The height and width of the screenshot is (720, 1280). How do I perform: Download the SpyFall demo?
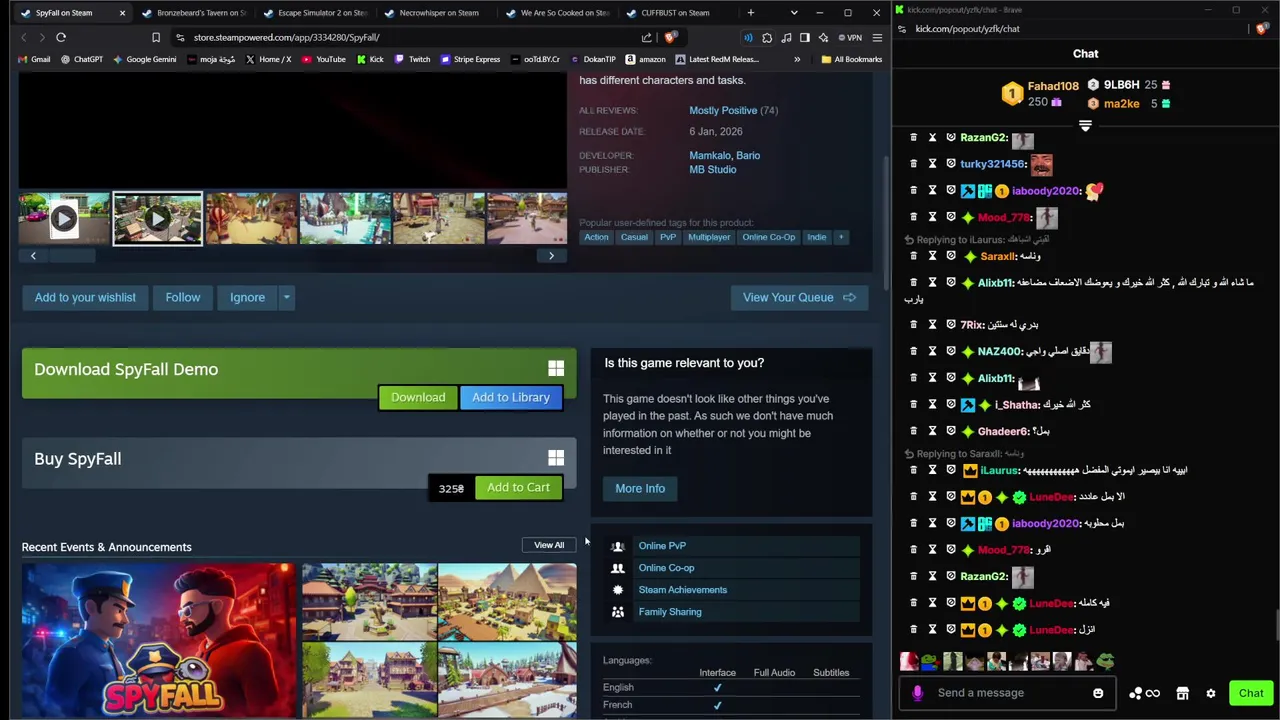coord(418,397)
